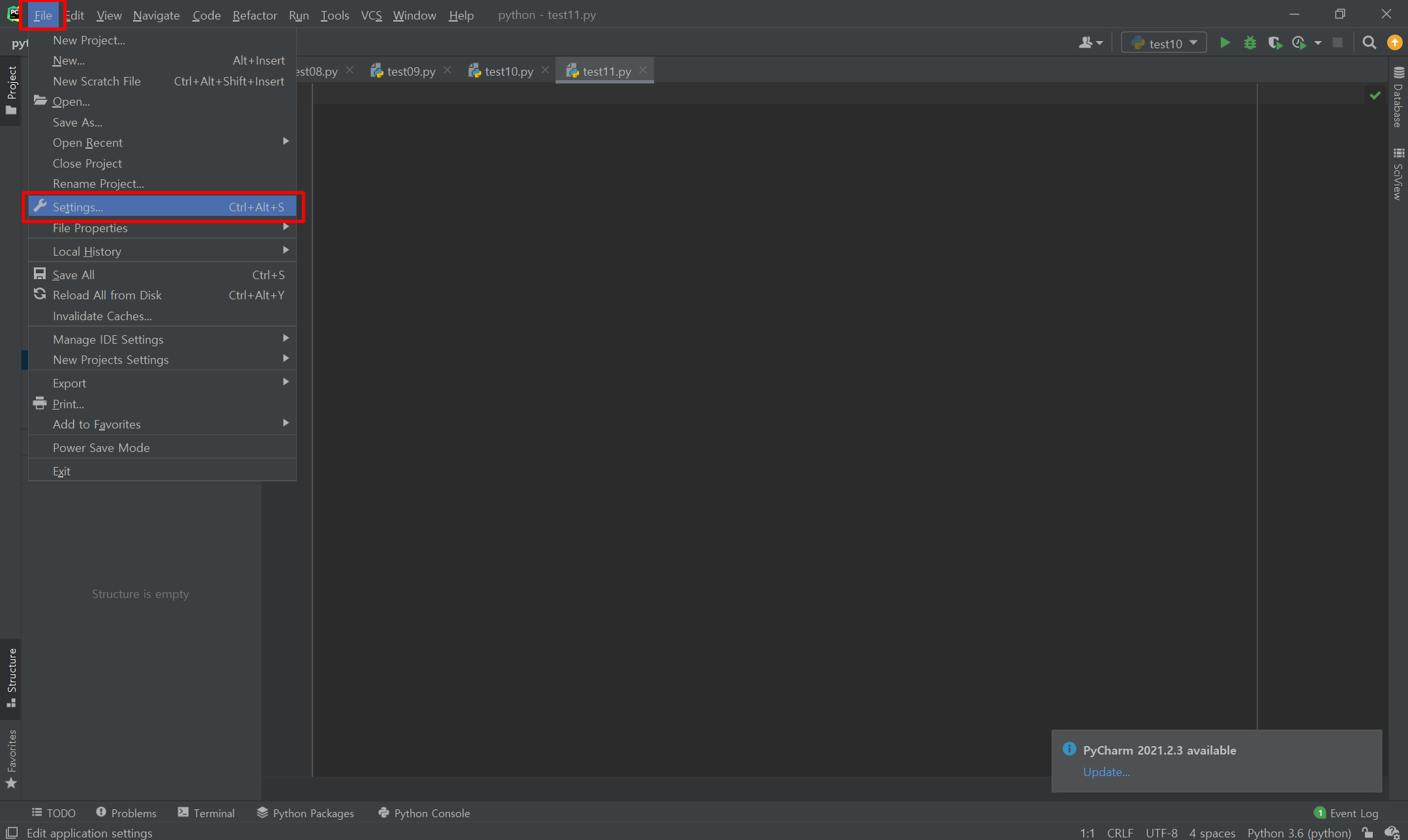Toggle tool window bars icon bottom-left

pos(11,833)
